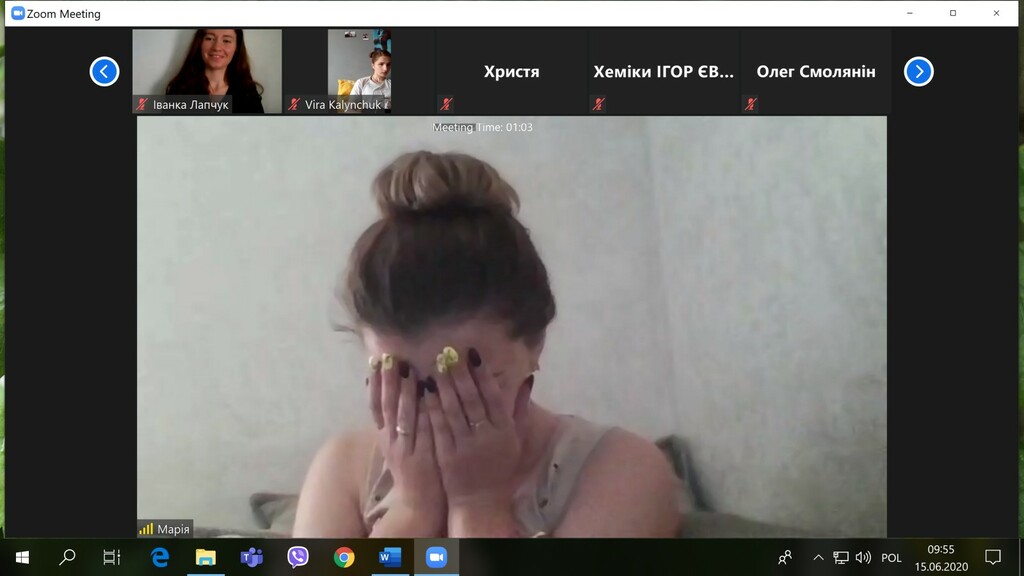Launch Microsoft Edge from the taskbar
The height and width of the screenshot is (576, 1024).
click(x=159, y=557)
